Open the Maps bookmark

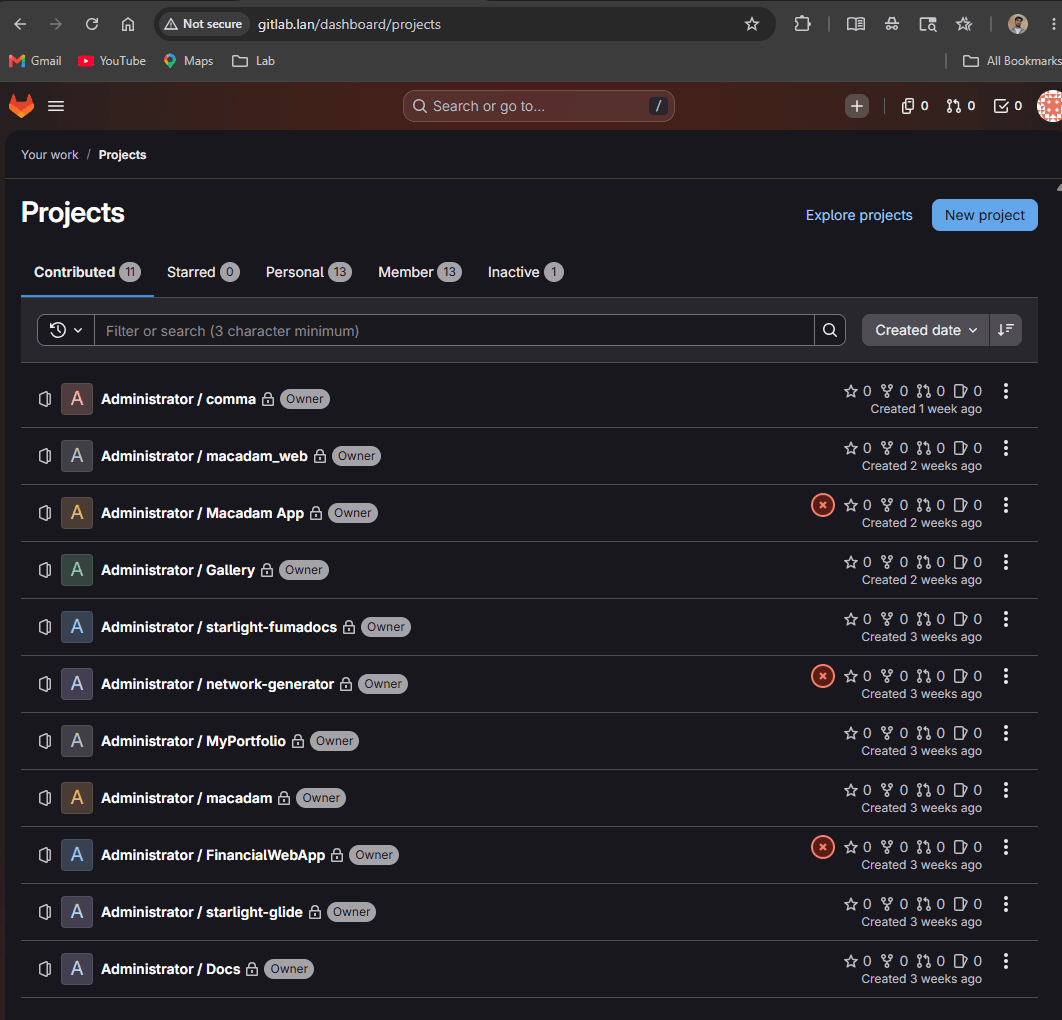click(x=188, y=61)
